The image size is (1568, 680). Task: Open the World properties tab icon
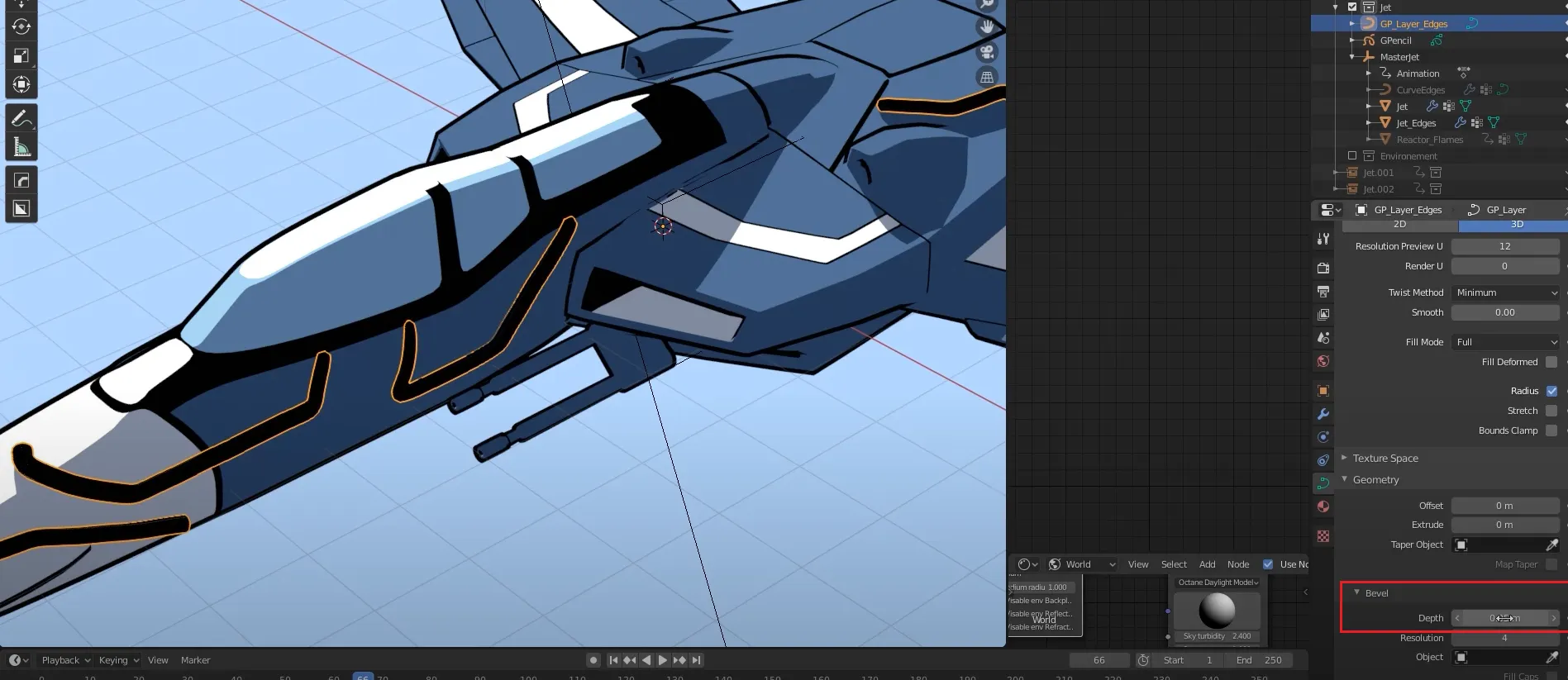pos(1323,361)
